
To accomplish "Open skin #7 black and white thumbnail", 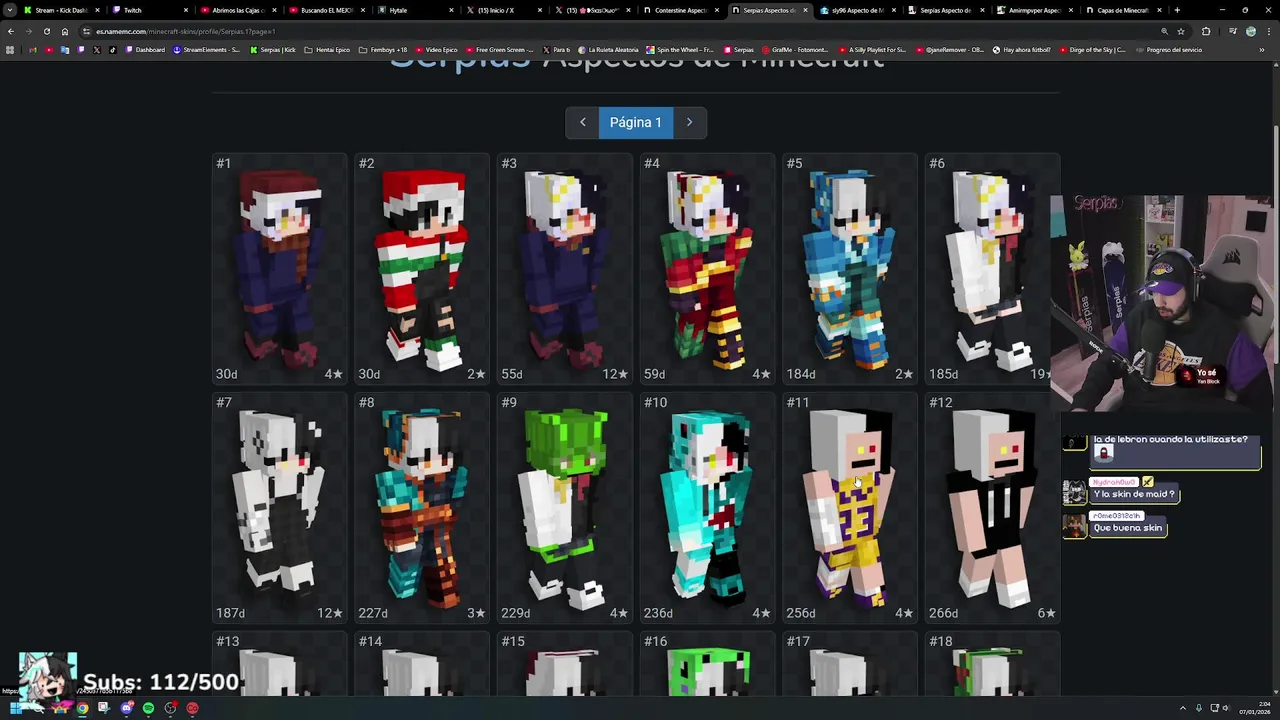I will [280, 507].
